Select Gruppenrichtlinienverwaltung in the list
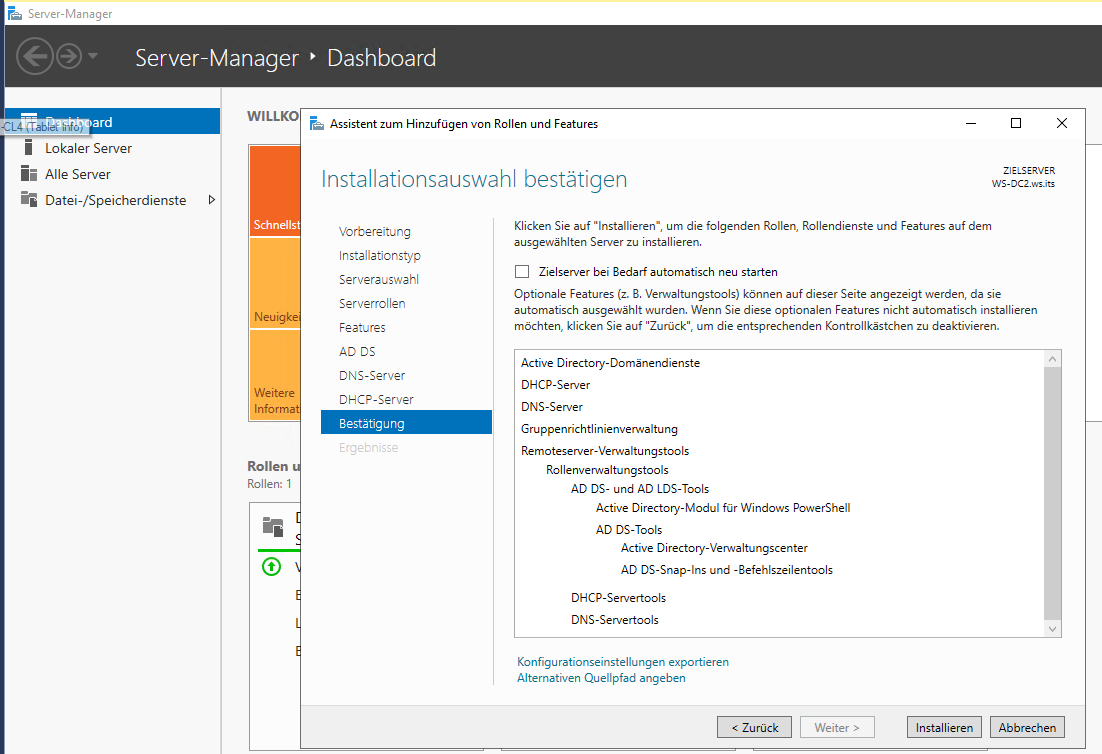 pyautogui.click(x=599, y=428)
